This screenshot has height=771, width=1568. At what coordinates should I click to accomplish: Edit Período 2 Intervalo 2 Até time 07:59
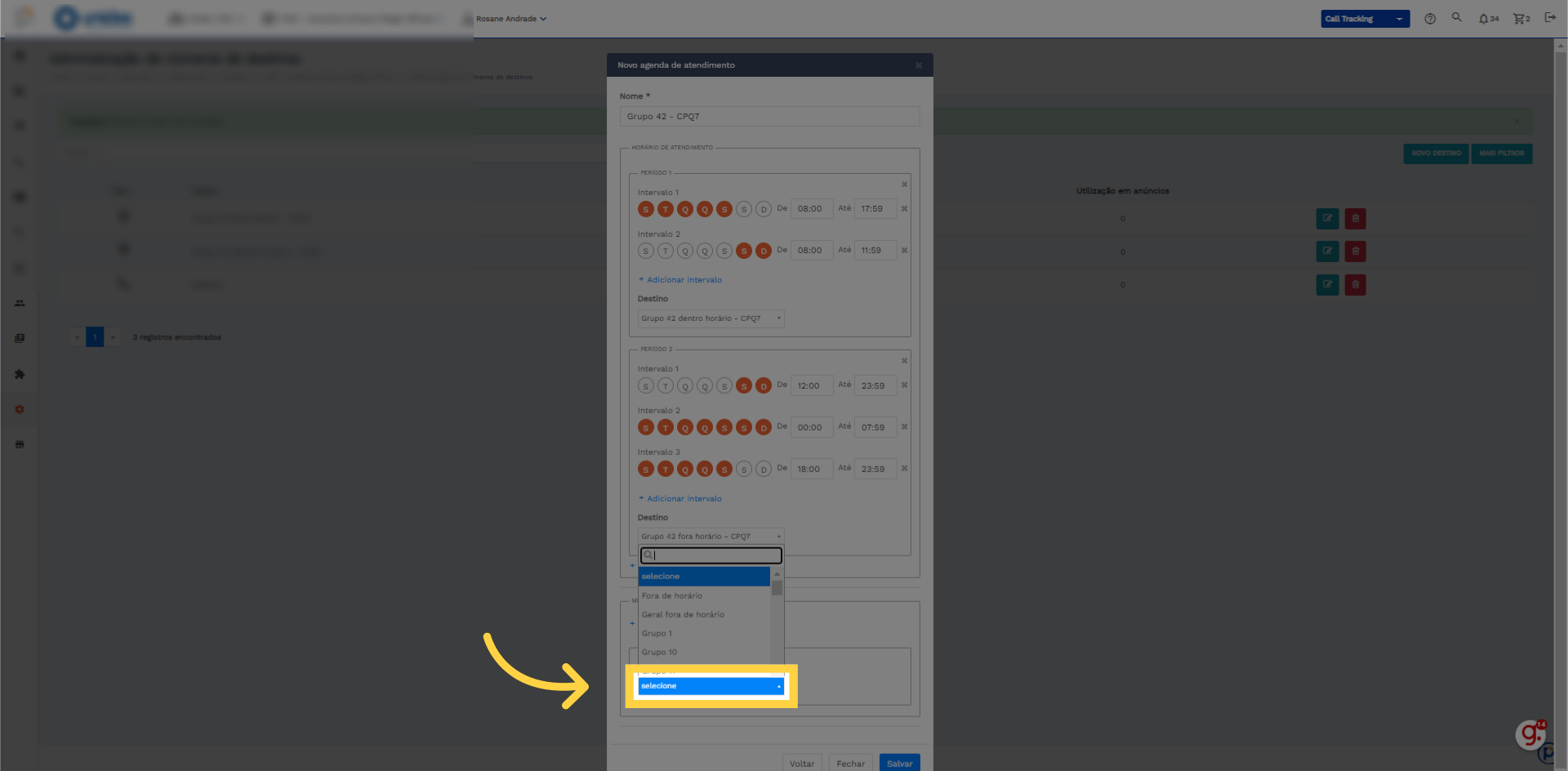[875, 427]
